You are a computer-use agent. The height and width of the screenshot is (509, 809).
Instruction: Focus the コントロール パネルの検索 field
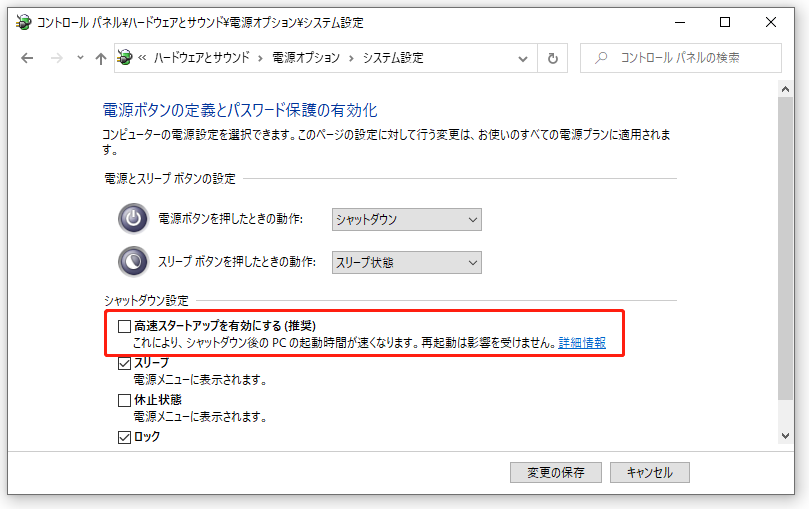[681, 58]
